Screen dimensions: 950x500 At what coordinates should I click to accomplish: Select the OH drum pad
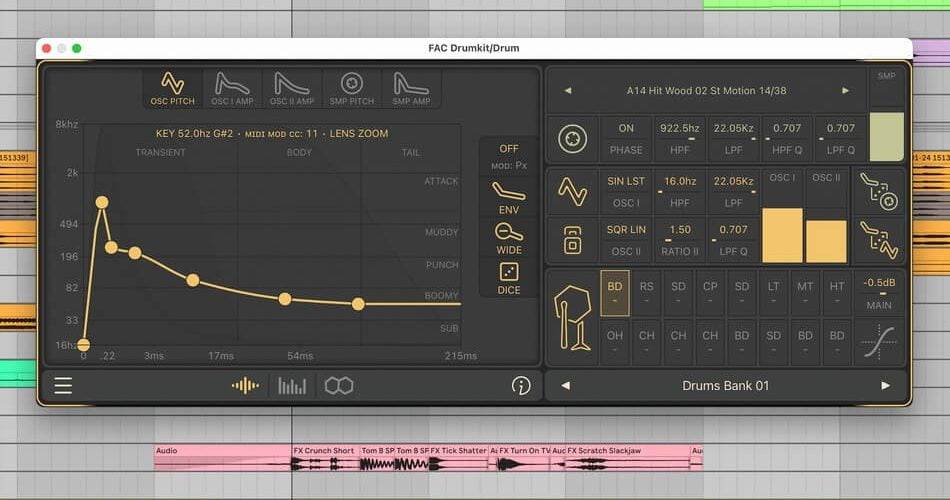click(x=615, y=342)
